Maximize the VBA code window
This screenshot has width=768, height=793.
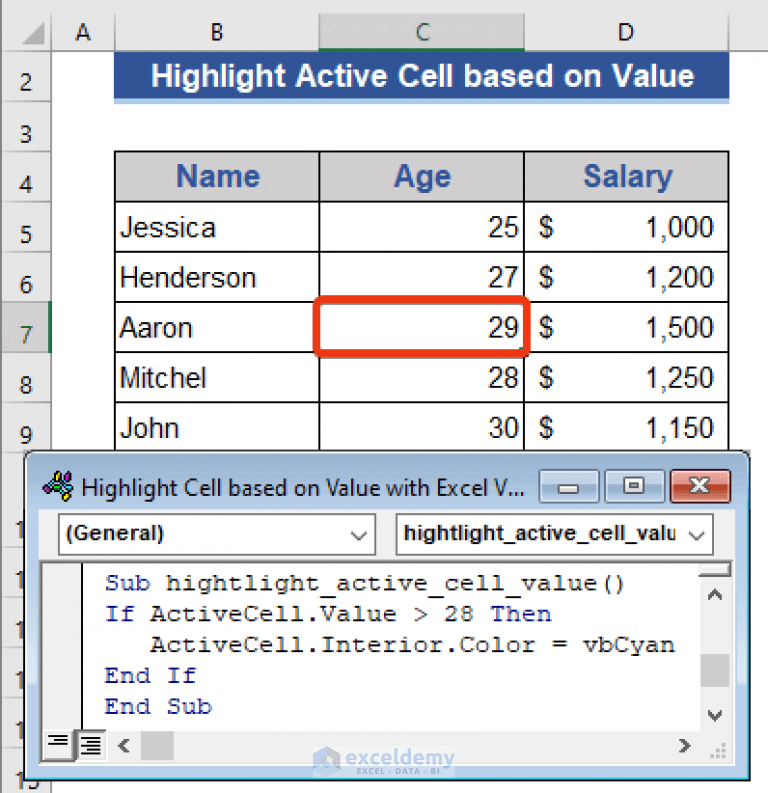click(634, 487)
